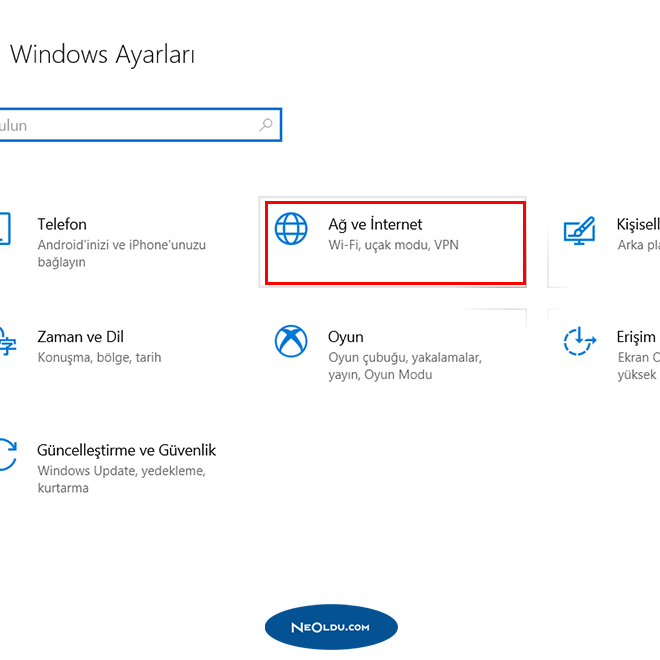Open the Güncelleştirme ve Güvenlik heading

[x=127, y=450]
